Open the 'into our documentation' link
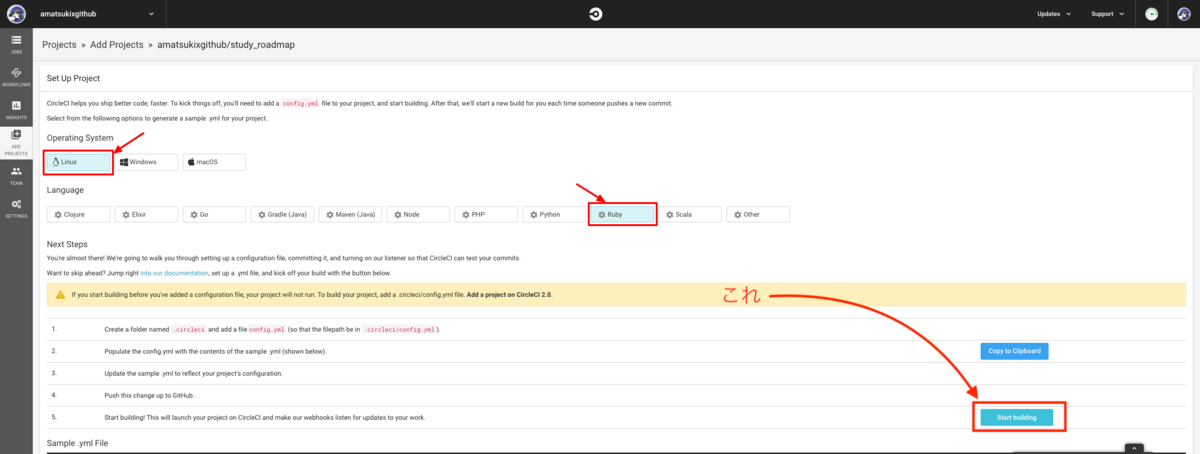This screenshot has width=1200, height=454. [x=173, y=273]
